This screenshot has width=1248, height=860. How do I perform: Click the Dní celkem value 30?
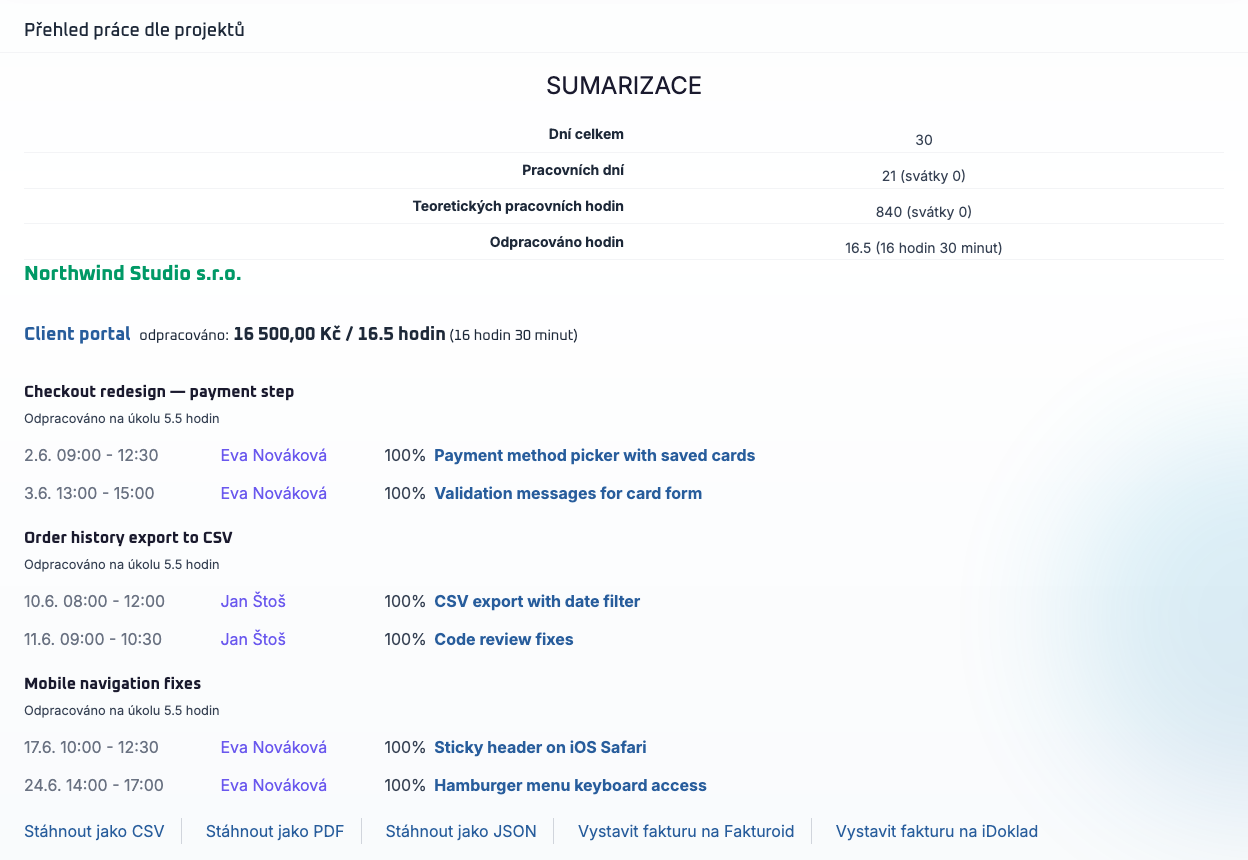pyautogui.click(x=924, y=141)
